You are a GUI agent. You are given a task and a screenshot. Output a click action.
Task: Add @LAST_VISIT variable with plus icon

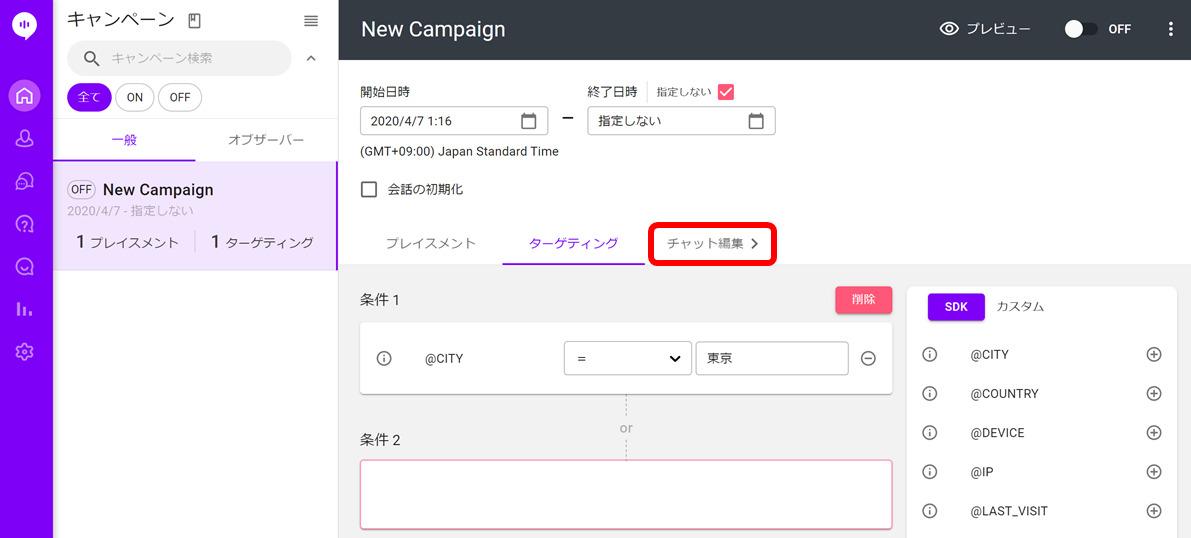(x=1154, y=511)
